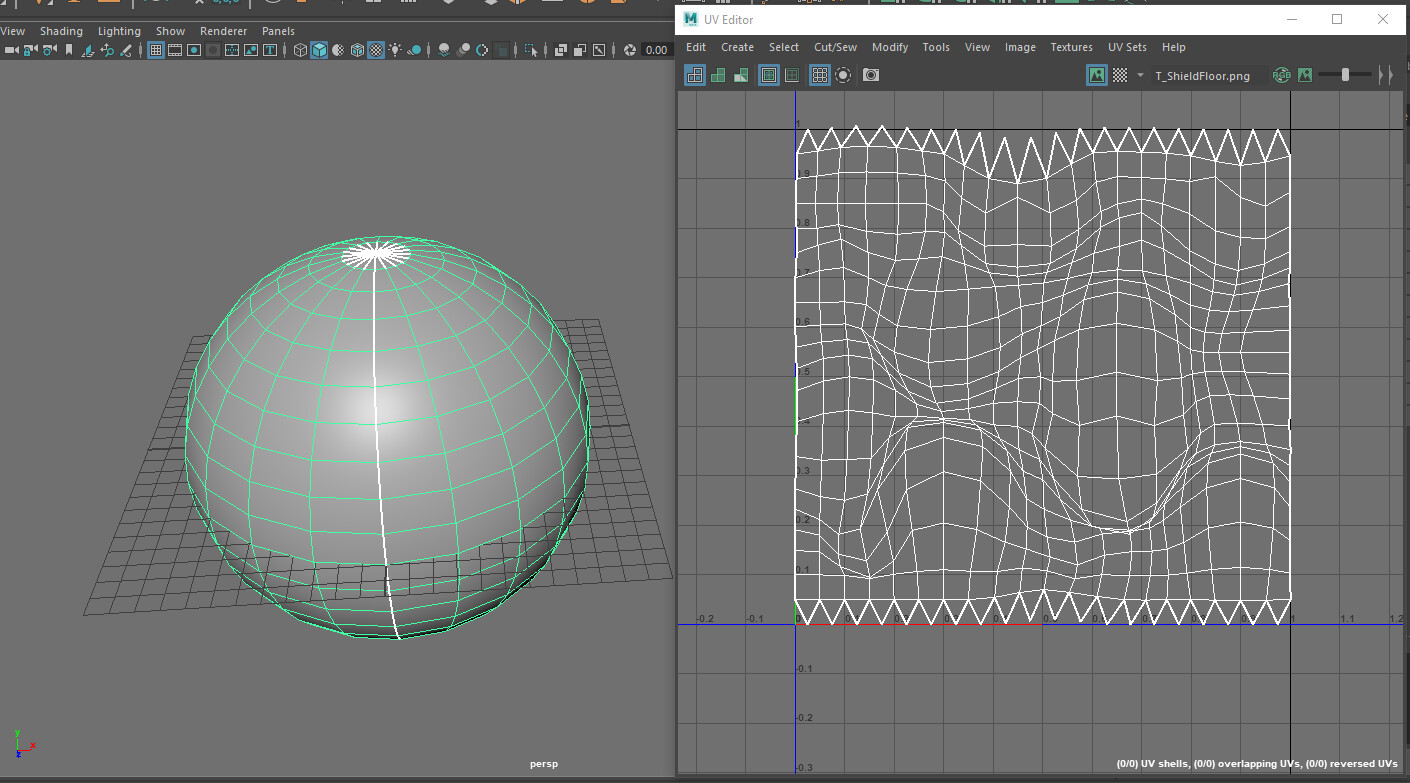This screenshot has width=1410, height=783.
Task: Click the gamma value field showing 0.00
Action: click(x=656, y=50)
